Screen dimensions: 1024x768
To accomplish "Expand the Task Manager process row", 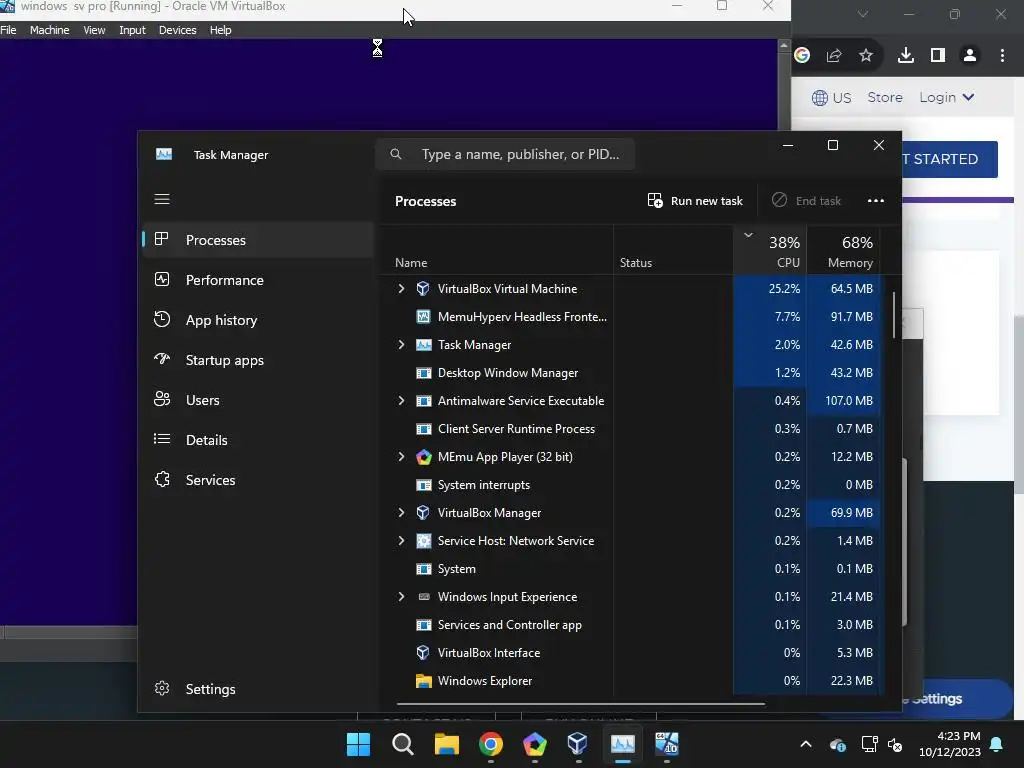I will point(401,344).
